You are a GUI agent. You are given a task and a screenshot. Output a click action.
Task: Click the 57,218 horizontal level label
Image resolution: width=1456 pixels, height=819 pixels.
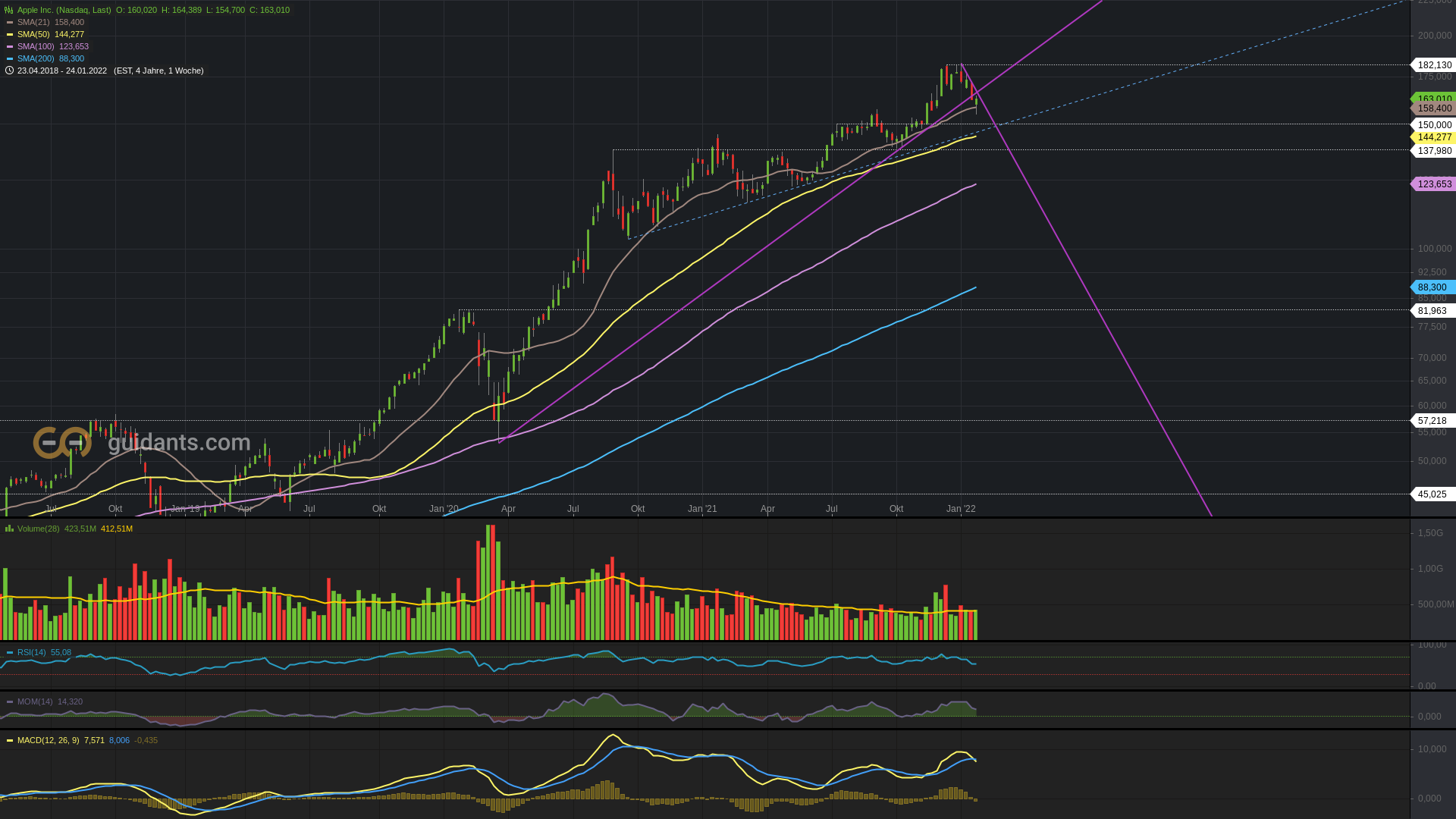pyautogui.click(x=1432, y=421)
